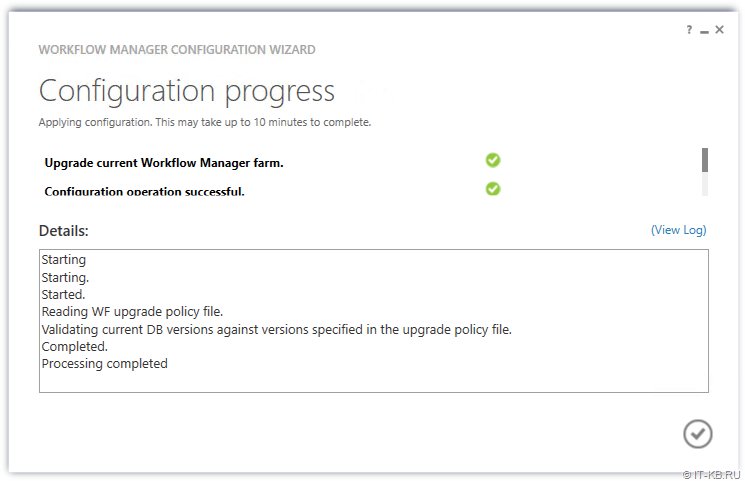Minimize the configuration wizard window

tap(704, 31)
